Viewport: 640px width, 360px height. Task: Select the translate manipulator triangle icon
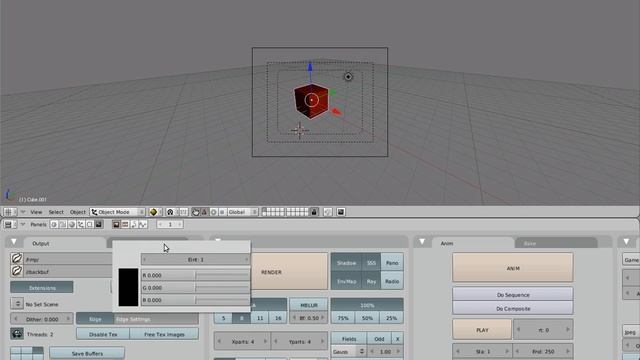click(204, 212)
